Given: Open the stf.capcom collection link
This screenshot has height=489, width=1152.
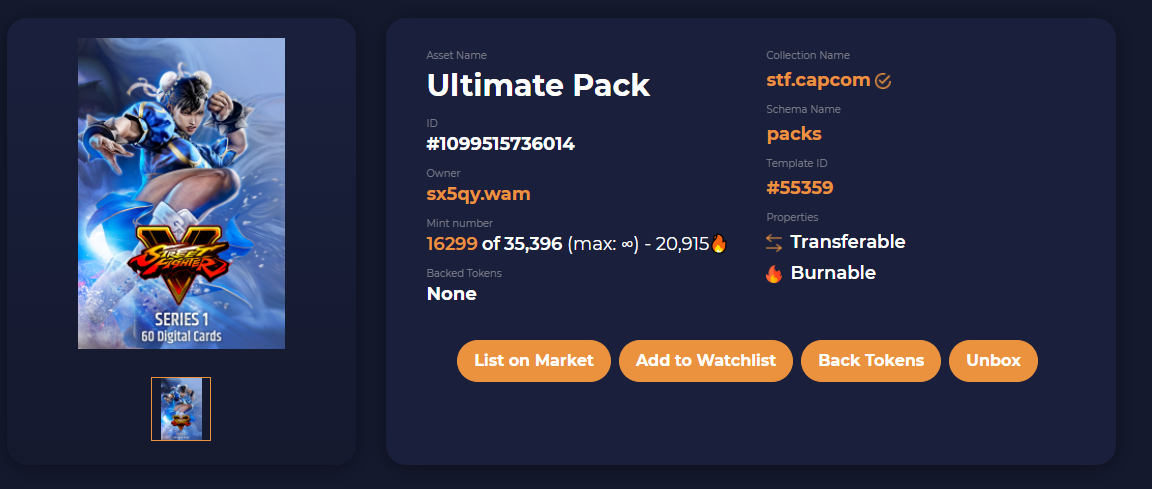Looking at the screenshot, I should 818,80.
